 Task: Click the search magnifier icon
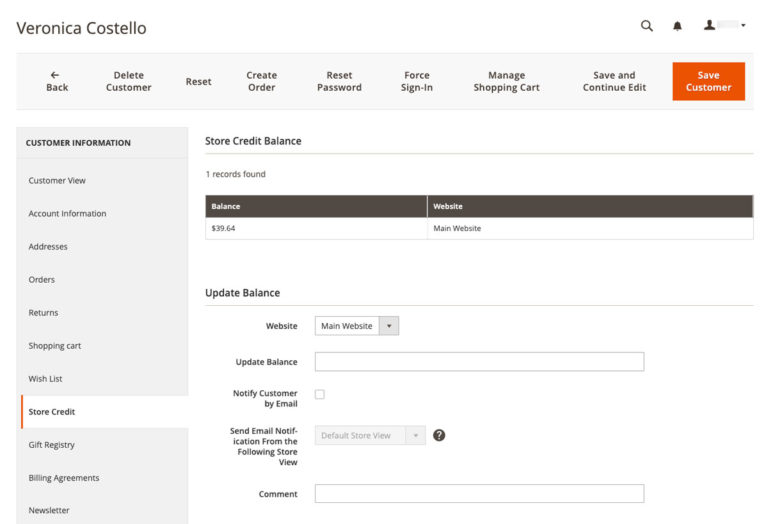point(647,26)
